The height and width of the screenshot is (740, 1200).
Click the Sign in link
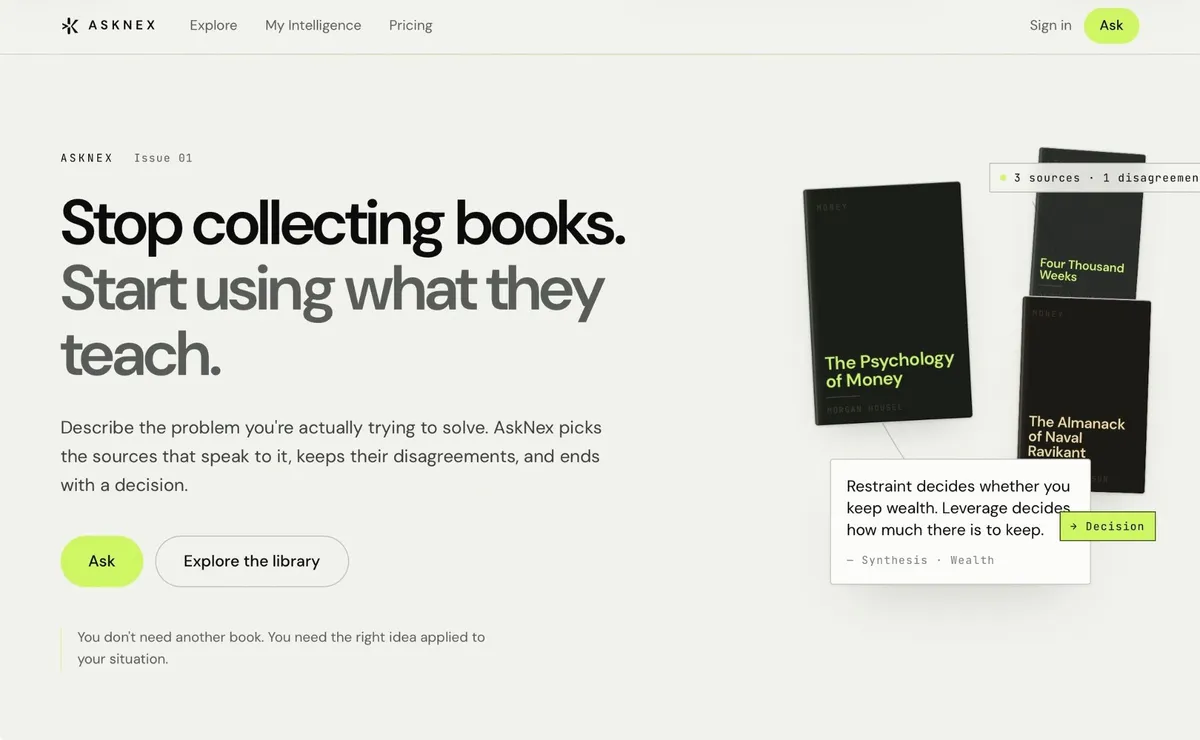[1050, 26]
